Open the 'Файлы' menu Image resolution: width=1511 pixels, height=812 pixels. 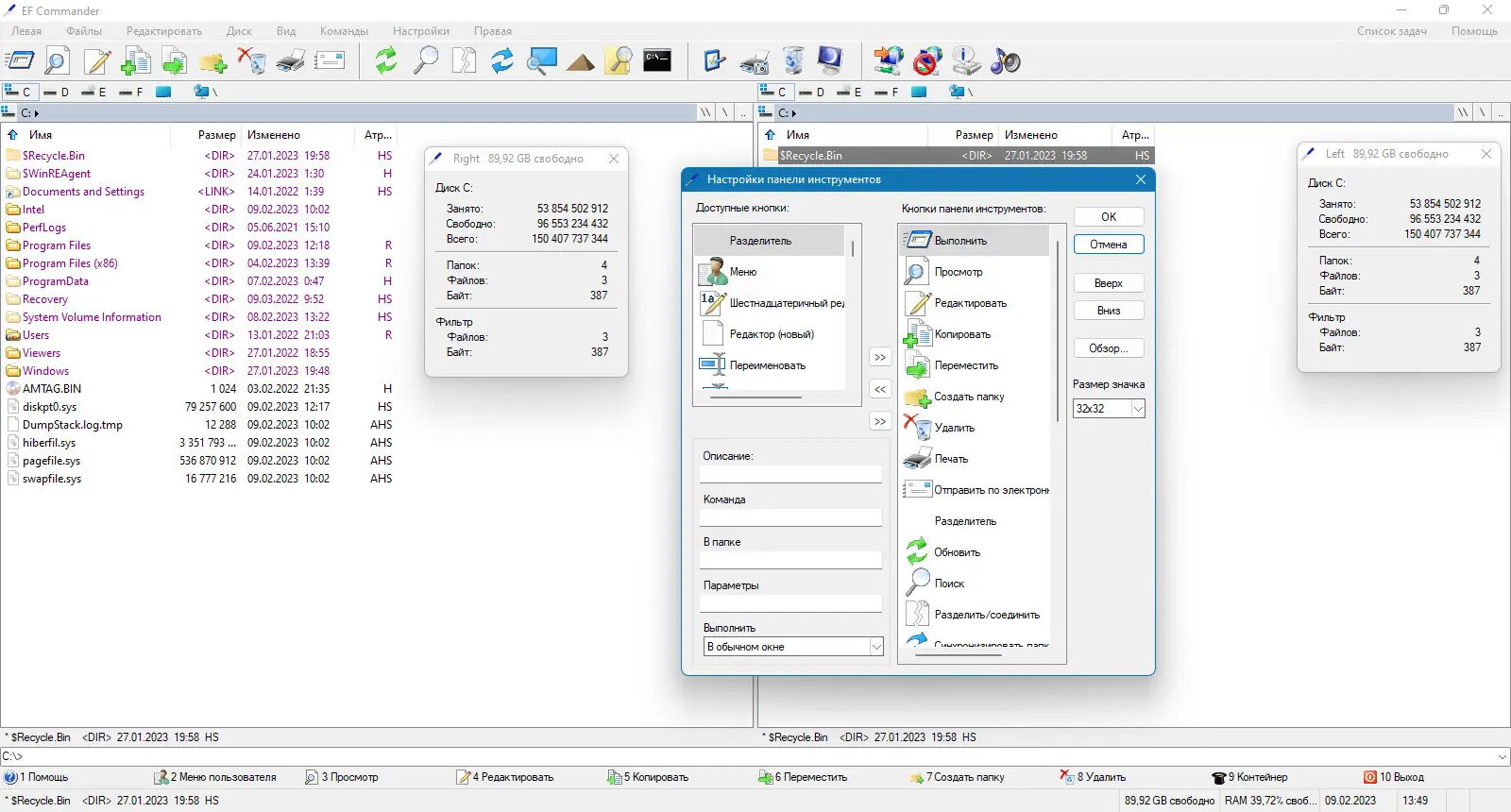coord(84,31)
